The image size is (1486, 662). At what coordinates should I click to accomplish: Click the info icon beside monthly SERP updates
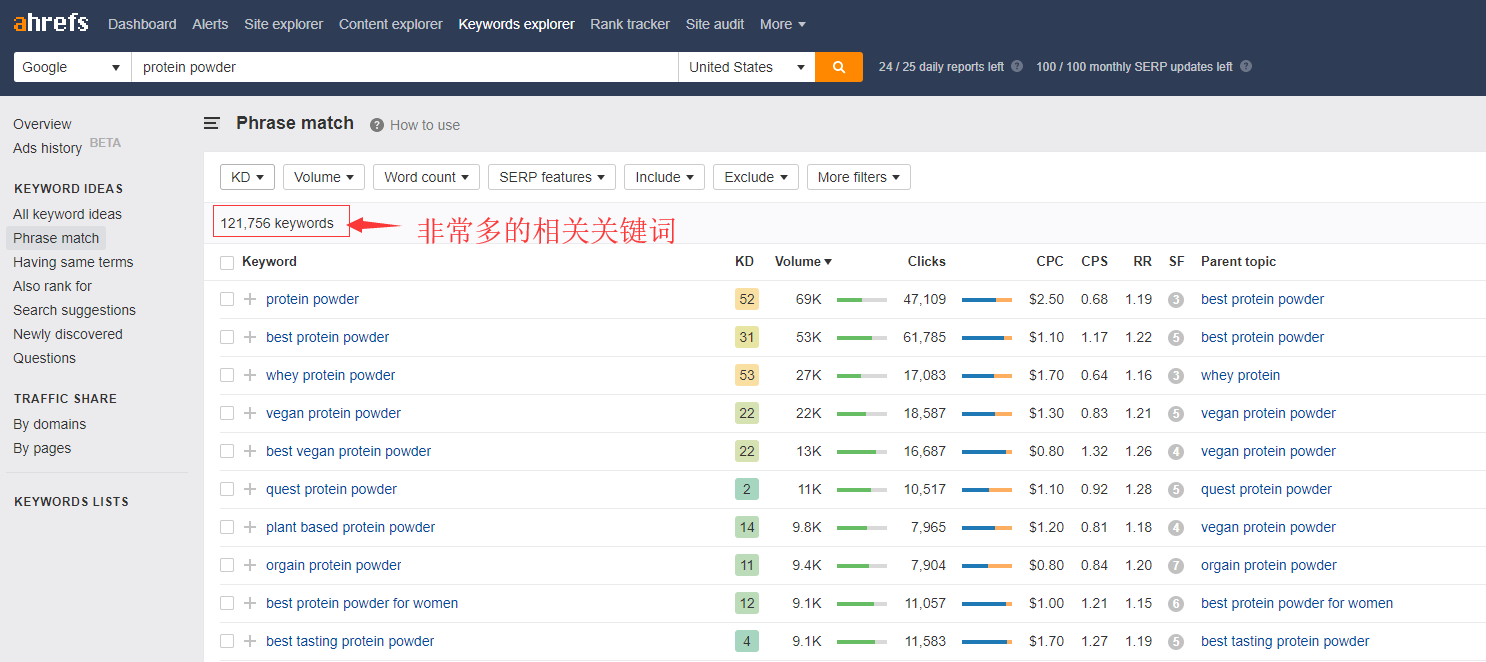coord(1246,67)
